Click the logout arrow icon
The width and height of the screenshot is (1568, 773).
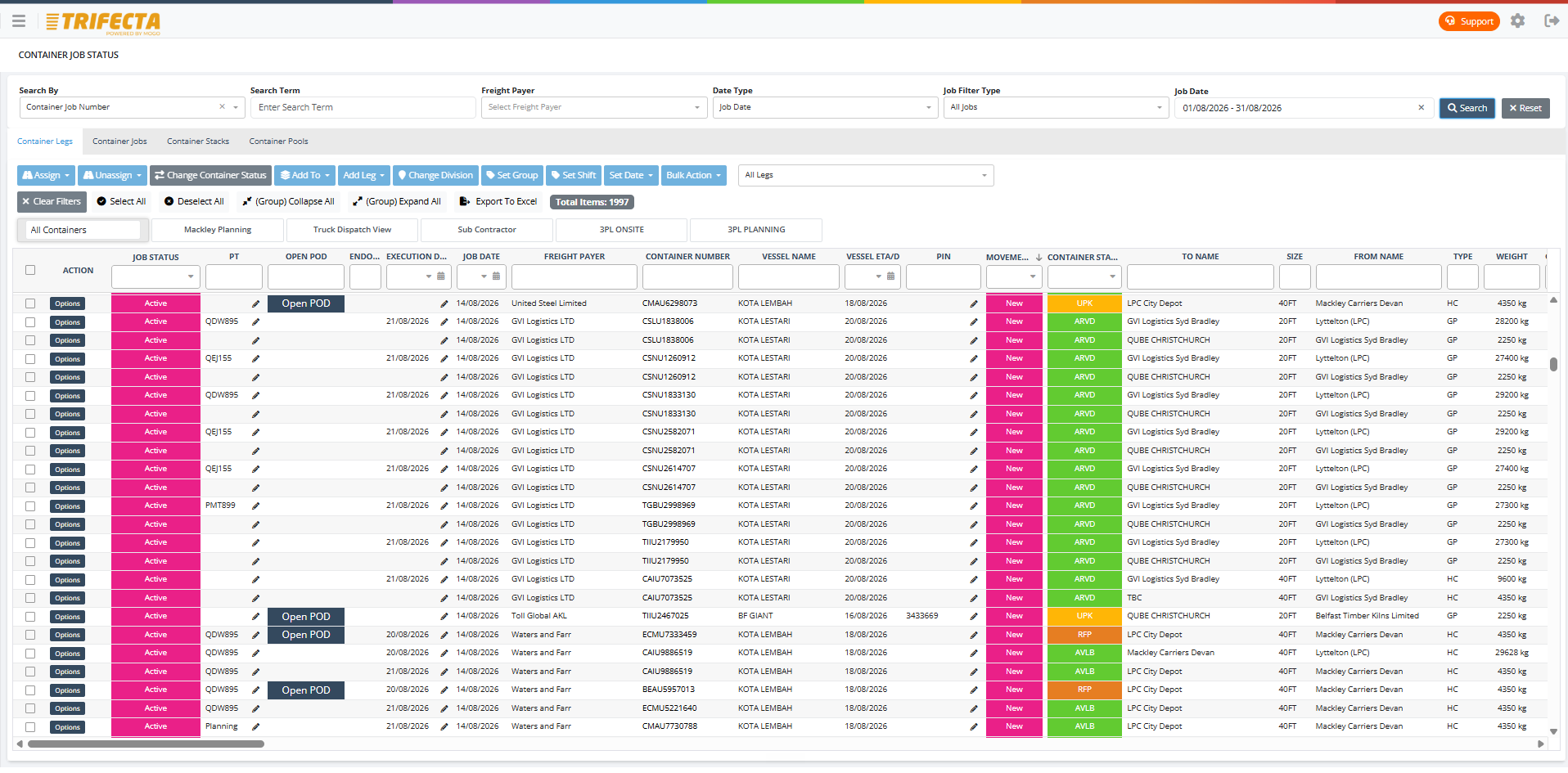pos(1551,21)
